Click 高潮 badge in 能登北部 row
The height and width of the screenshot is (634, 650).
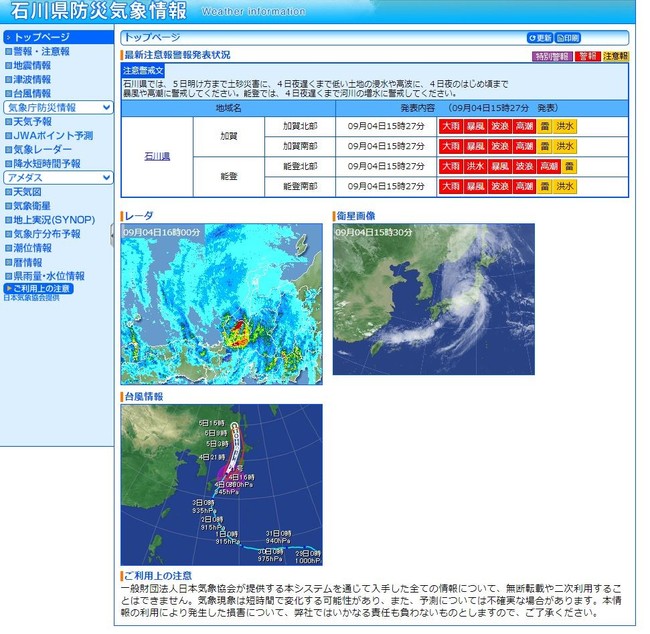click(548, 167)
